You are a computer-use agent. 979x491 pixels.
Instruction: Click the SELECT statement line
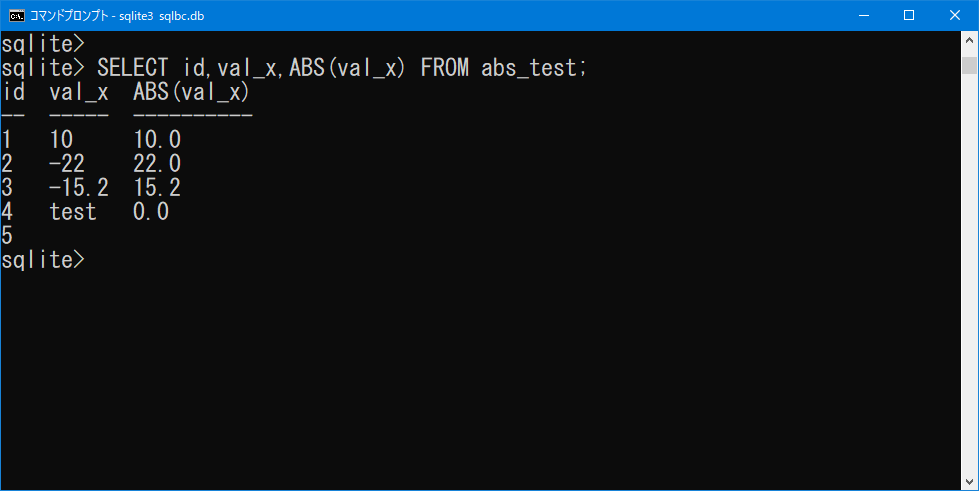(294, 67)
